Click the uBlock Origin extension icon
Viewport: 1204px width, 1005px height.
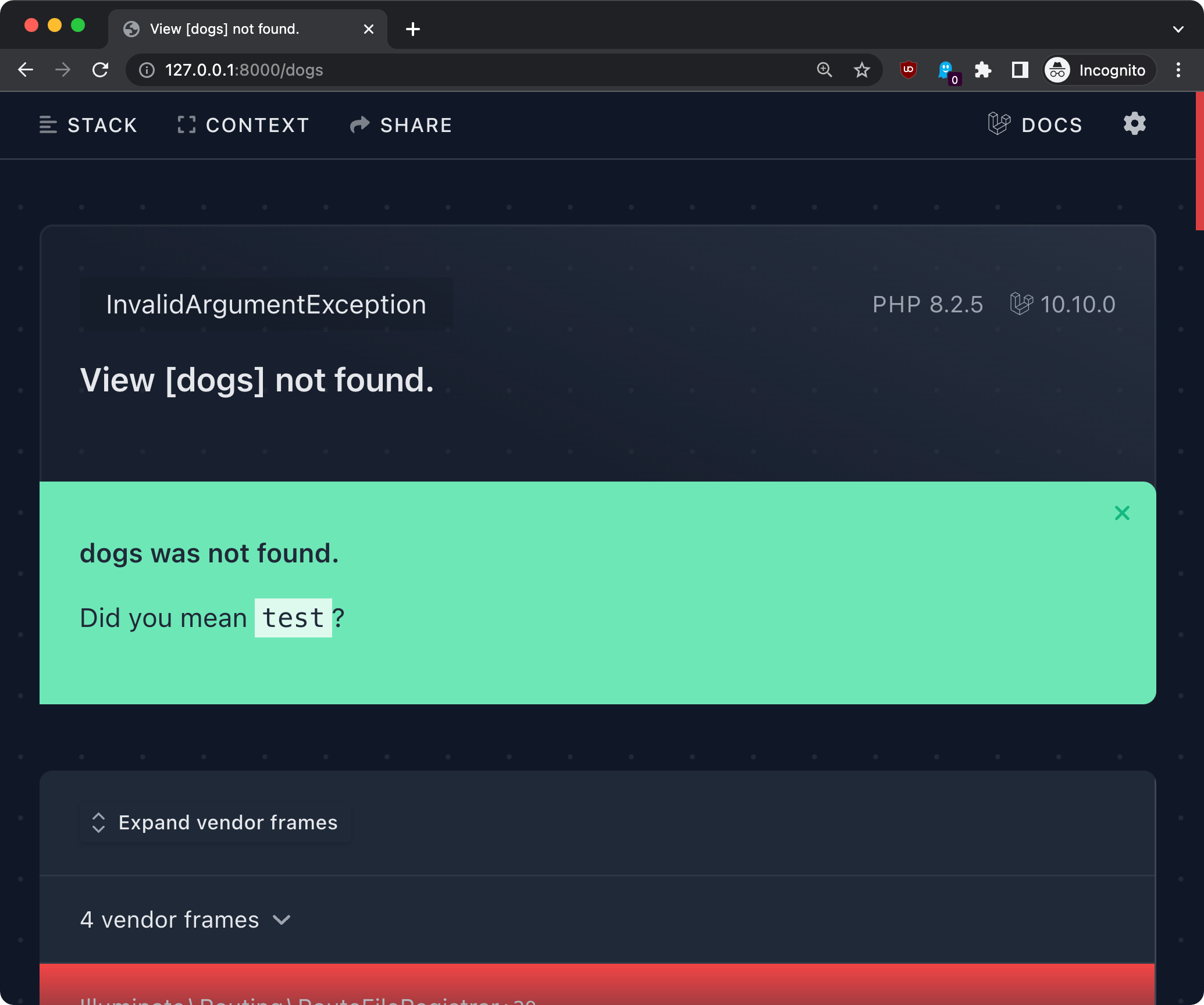coord(908,70)
